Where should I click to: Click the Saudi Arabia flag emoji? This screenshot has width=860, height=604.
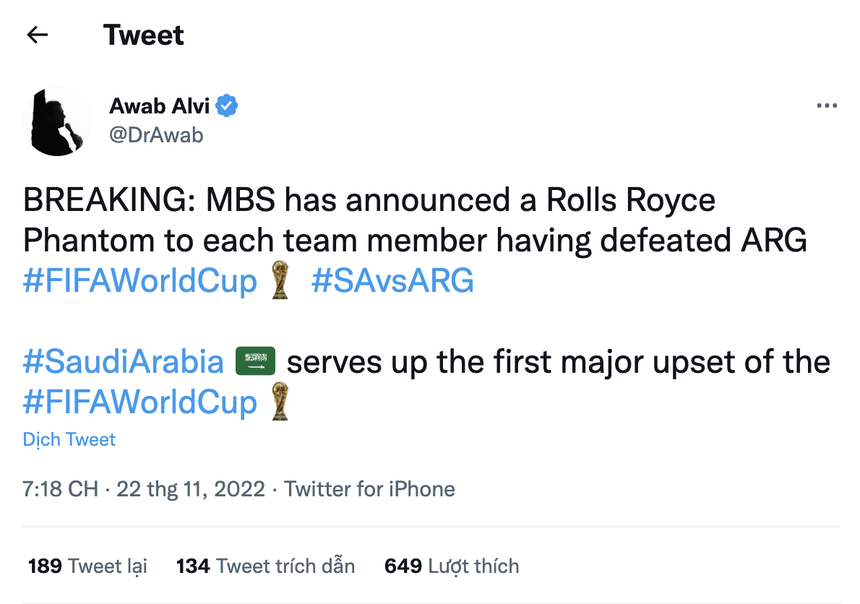click(255, 361)
